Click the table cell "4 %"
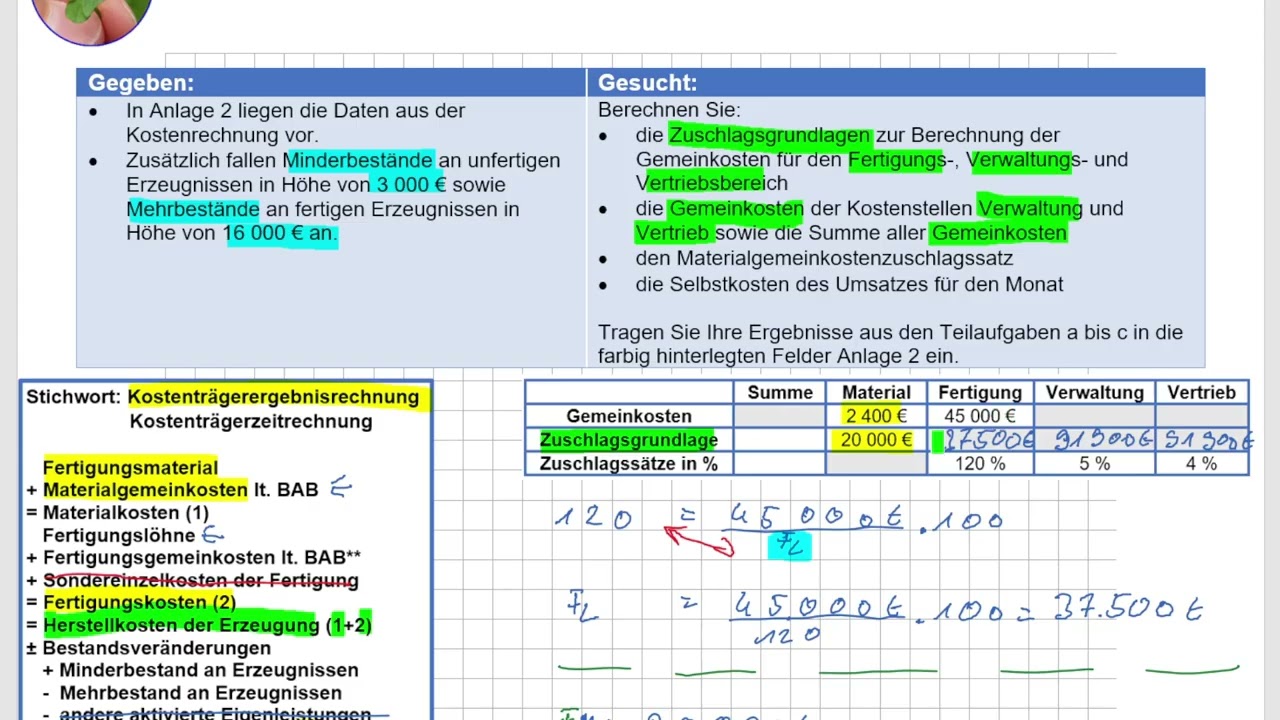The image size is (1280, 720). tap(1201, 464)
